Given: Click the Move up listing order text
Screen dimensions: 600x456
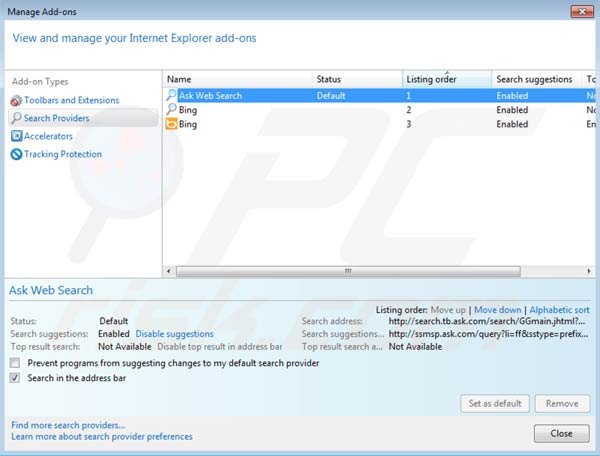Looking at the screenshot, I should click(x=448, y=310).
